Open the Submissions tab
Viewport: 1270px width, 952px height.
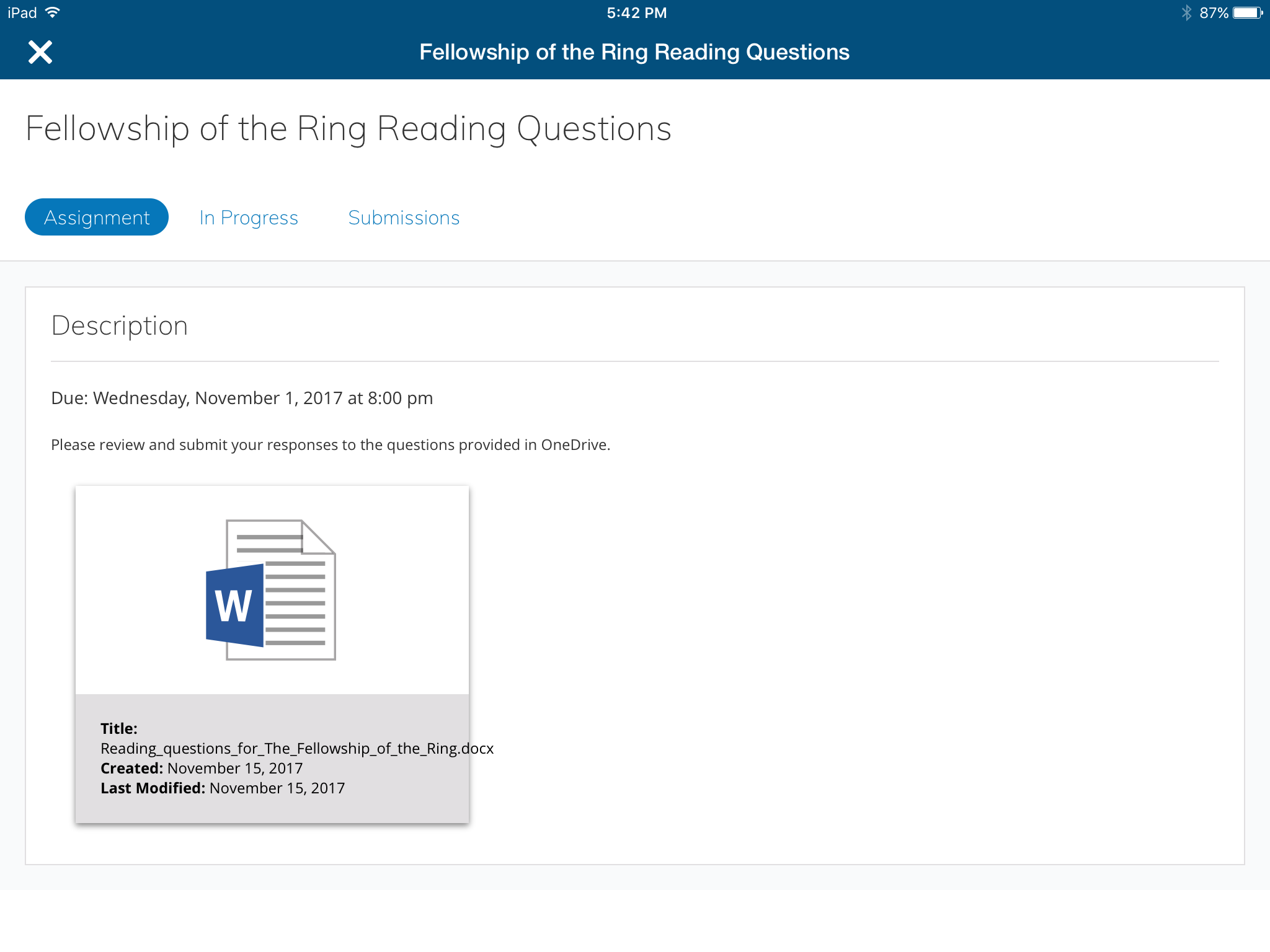pyautogui.click(x=404, y=218)
